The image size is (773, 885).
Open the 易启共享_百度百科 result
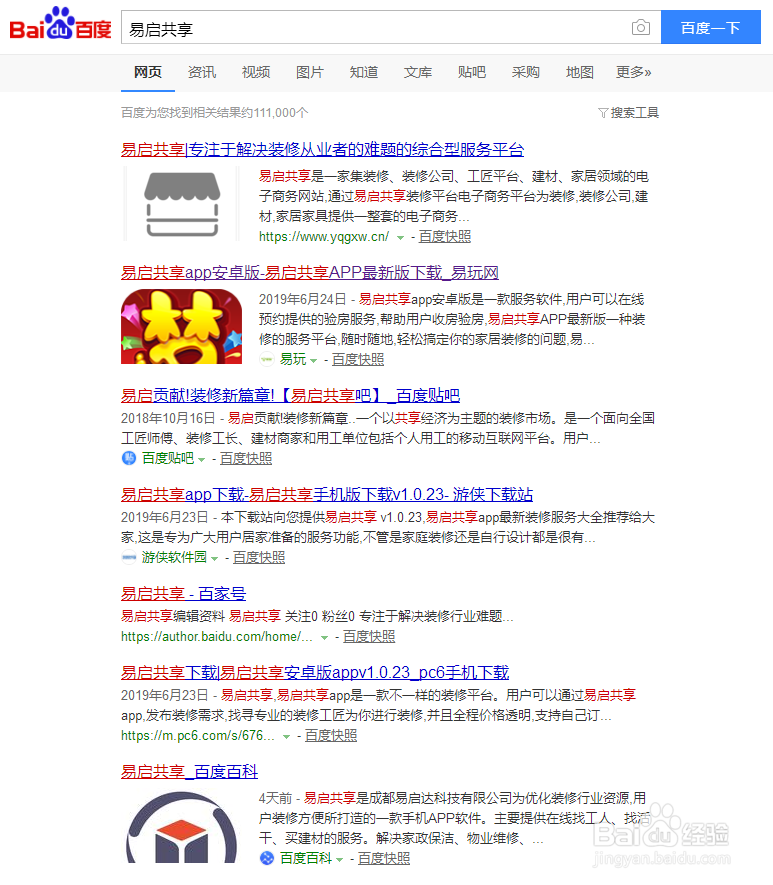click(x=190, y=772)
